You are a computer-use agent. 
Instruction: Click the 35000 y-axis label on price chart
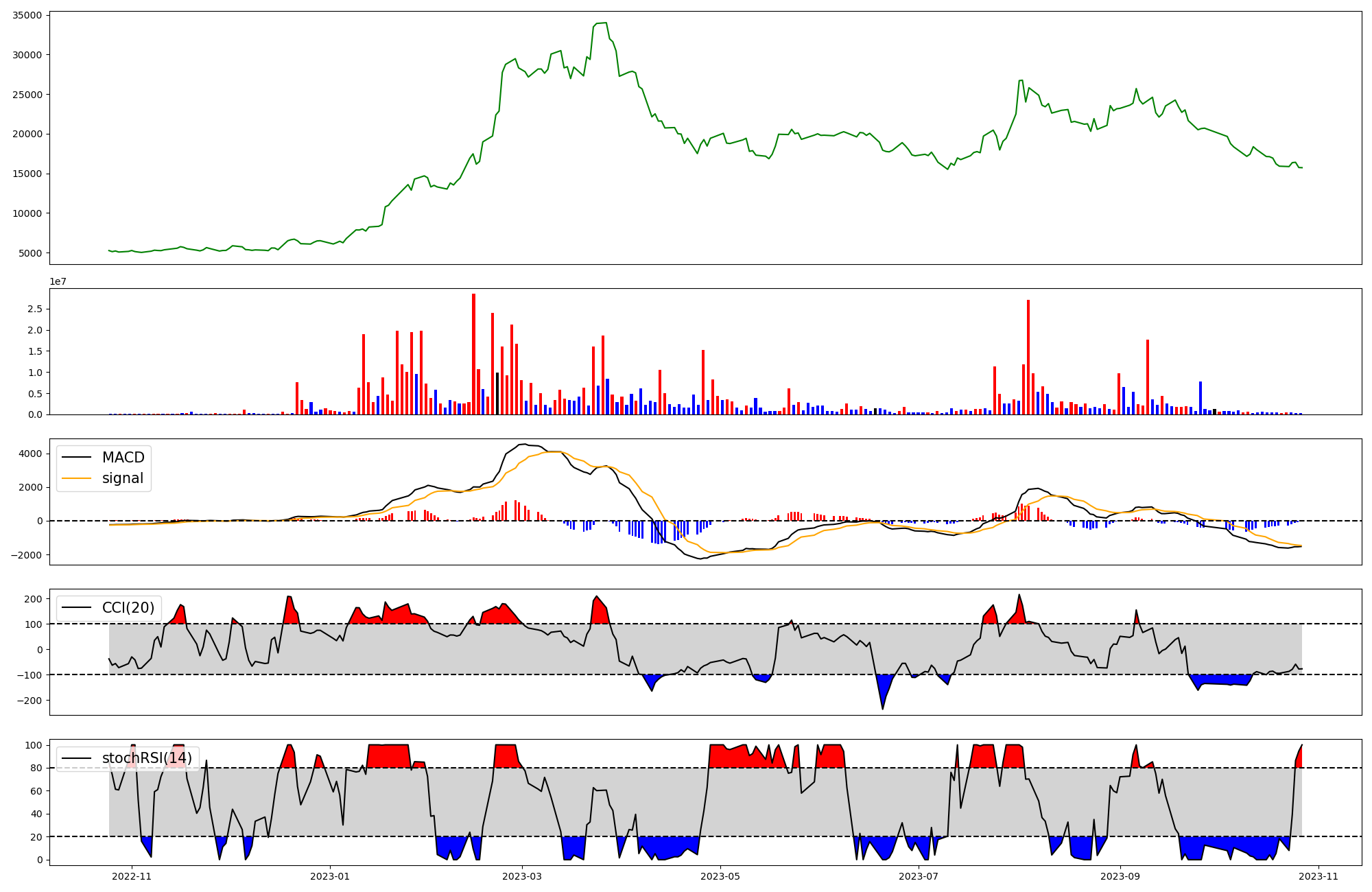27,15
